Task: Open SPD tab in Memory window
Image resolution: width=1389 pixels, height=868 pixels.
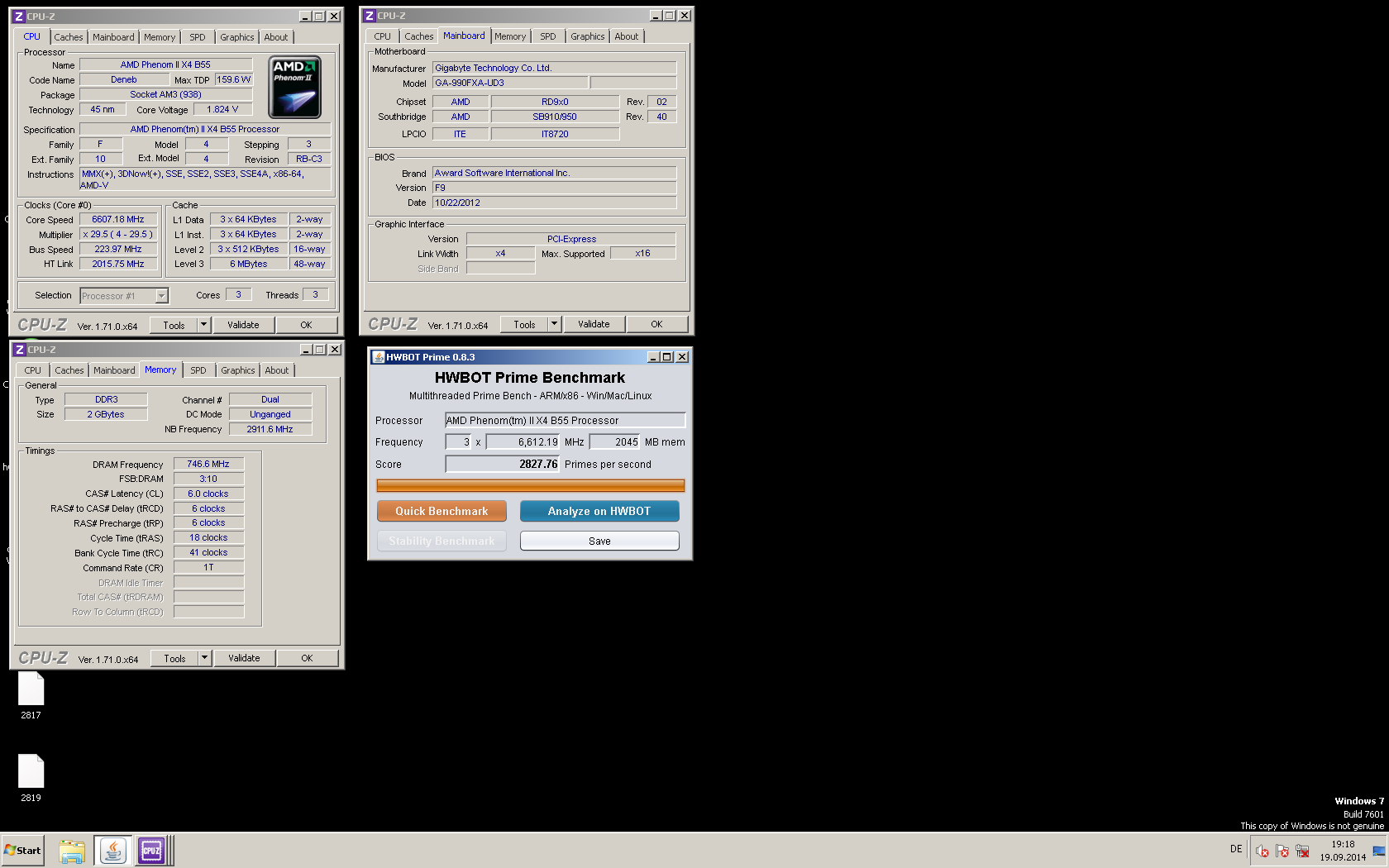Action: (198, 370)
